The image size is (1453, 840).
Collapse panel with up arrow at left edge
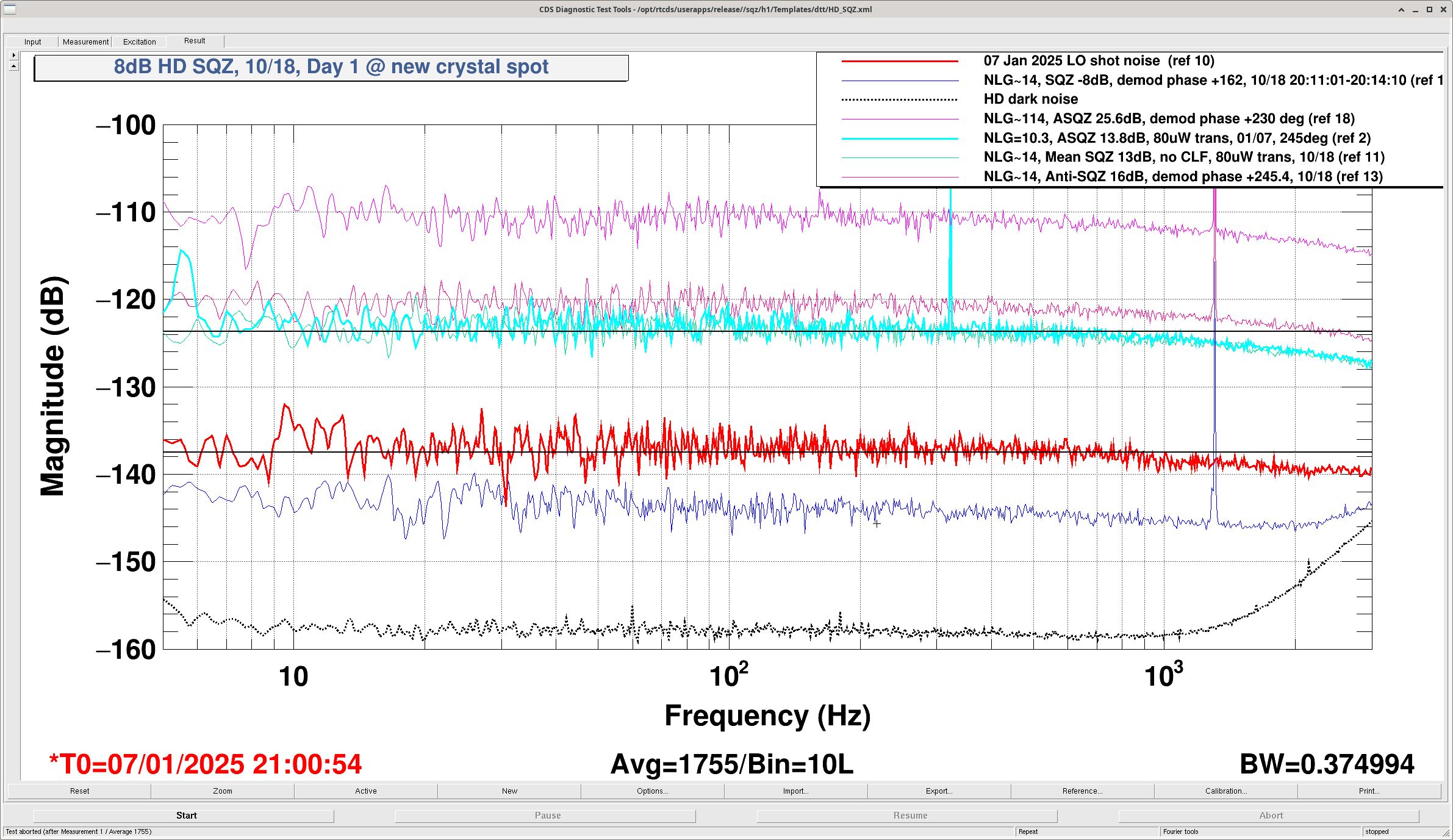pos(14,65)
